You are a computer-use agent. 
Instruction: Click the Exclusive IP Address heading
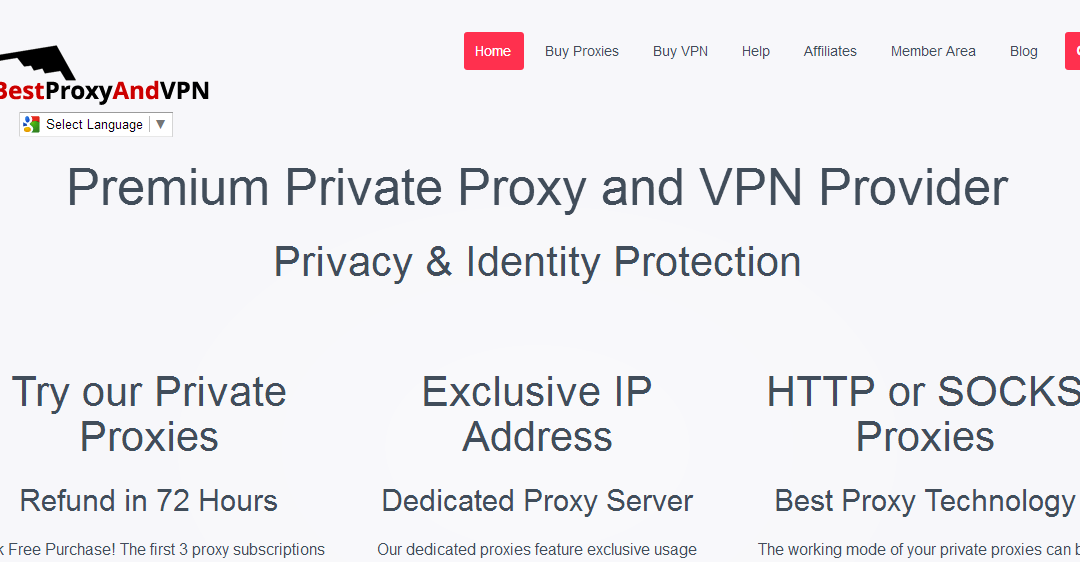[x=537, y=414]
